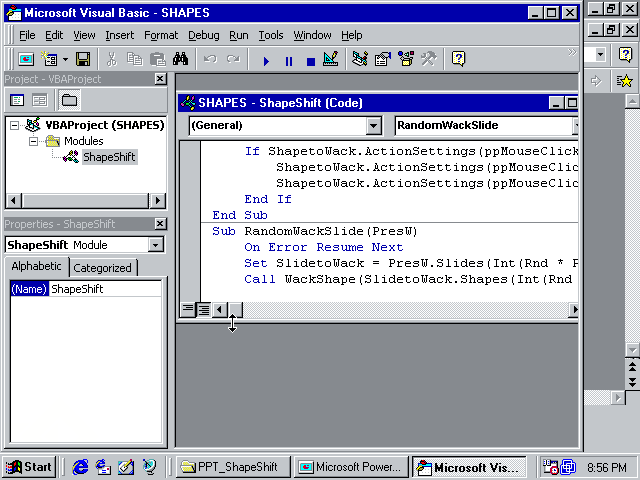Collapse the Modules folder node
Screen dimensions: 640x480
[x=33, y=141]
